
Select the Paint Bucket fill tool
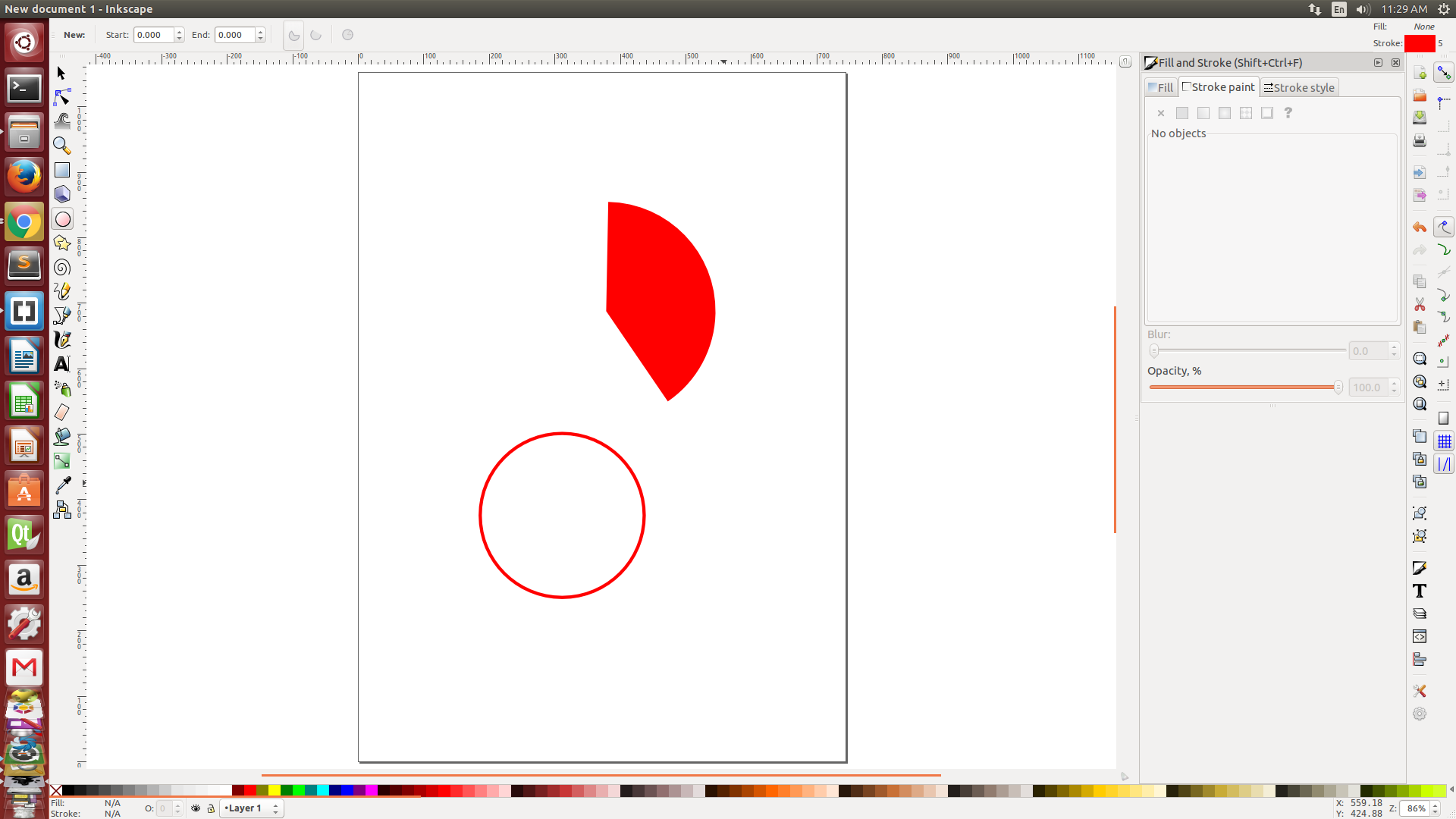point(62,437)
